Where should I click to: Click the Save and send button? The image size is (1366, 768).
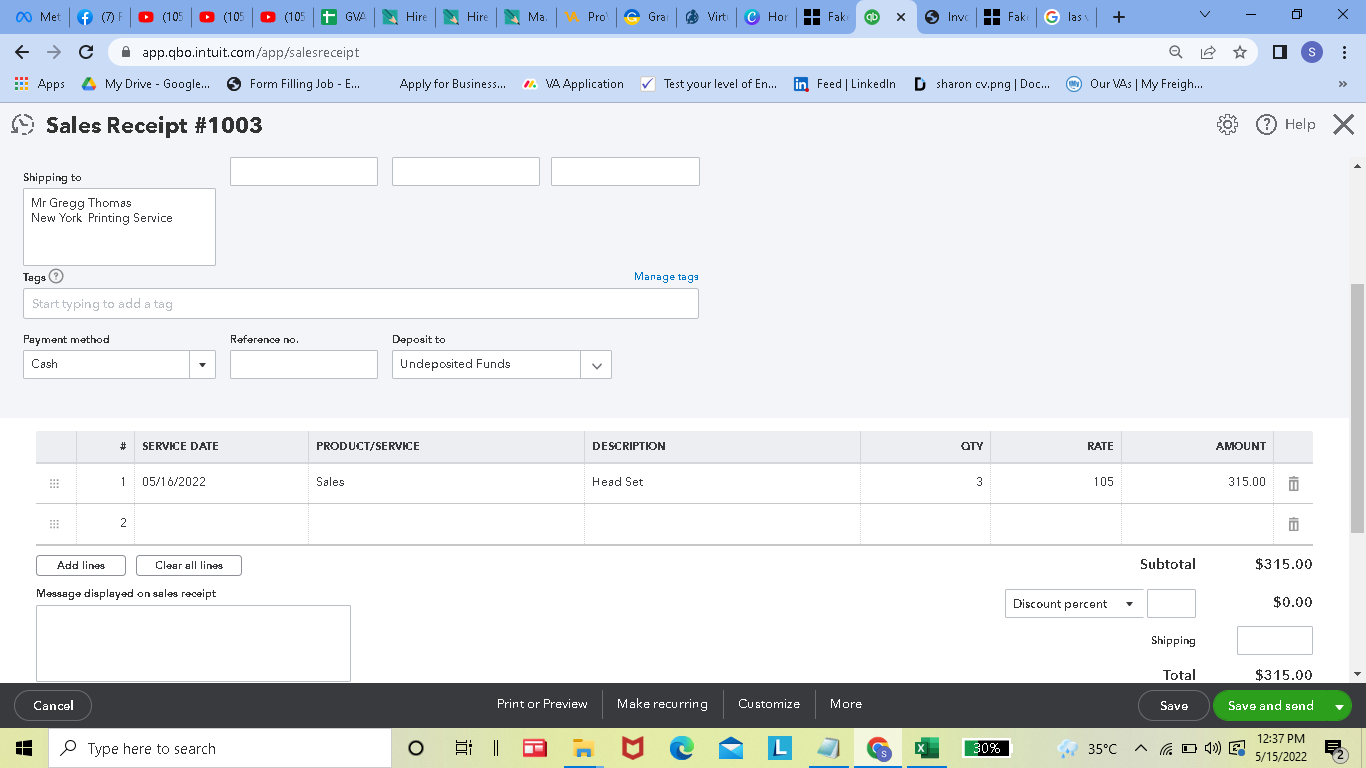click(x=1270, y=706)
